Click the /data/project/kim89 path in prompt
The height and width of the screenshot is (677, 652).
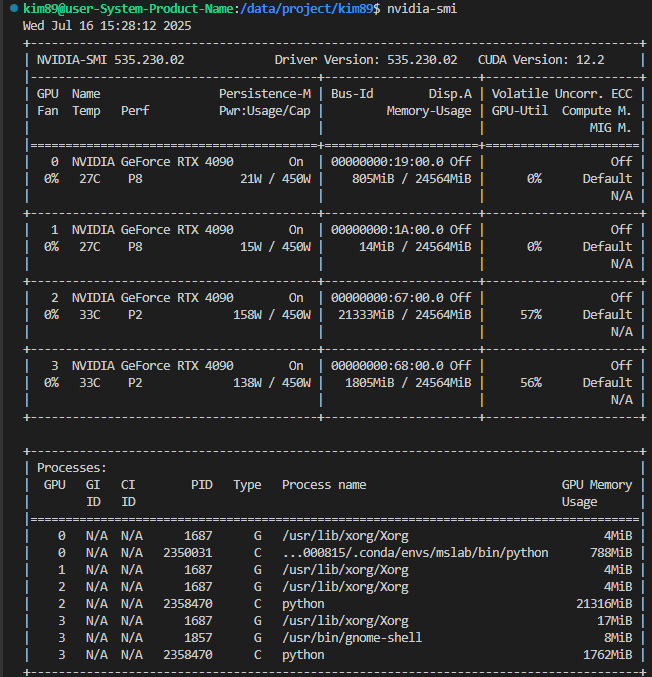tap(306, 9)
